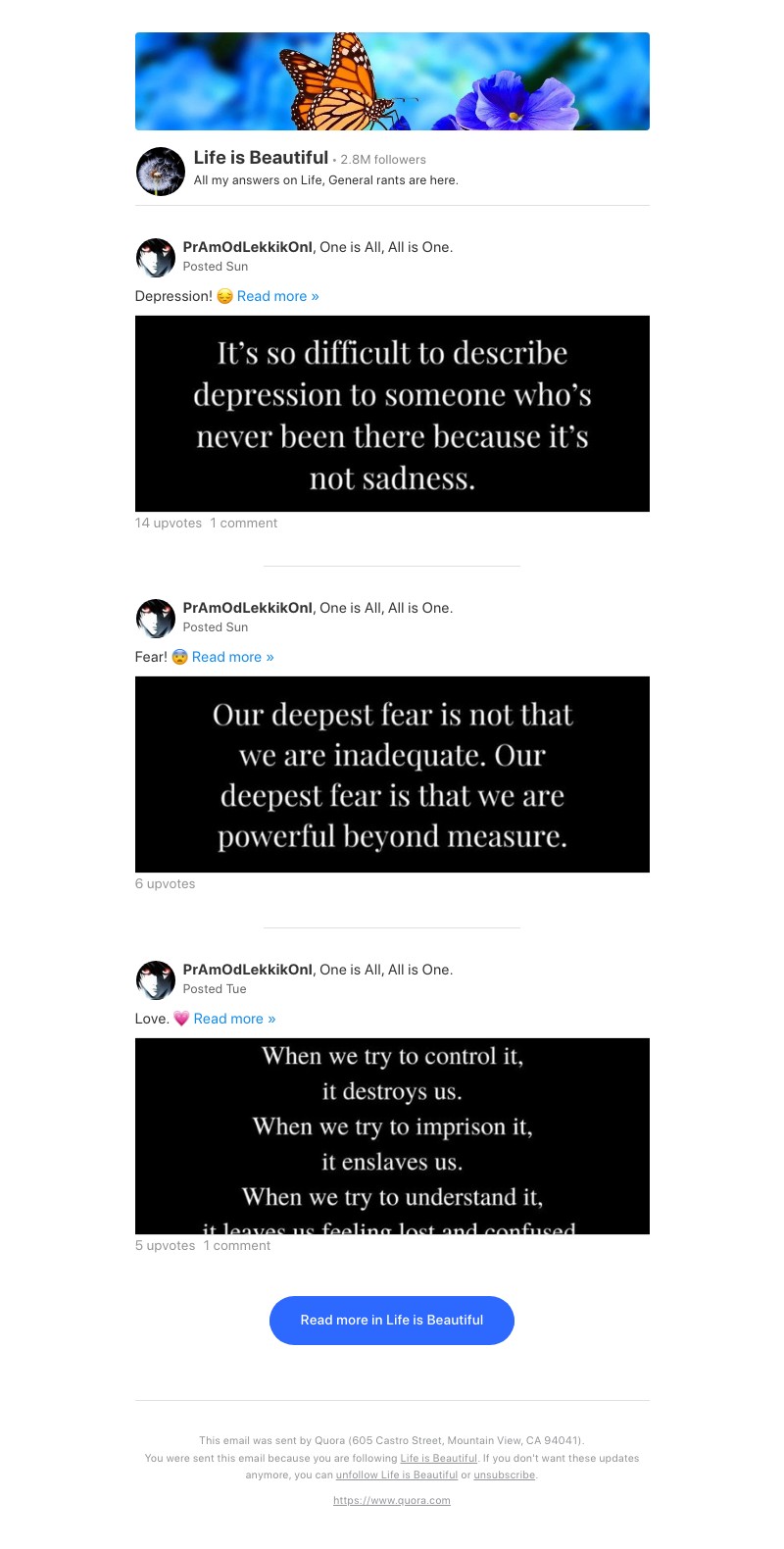
Task: Click the Life is Beautiful space title
Action: pyautogui.click(x=261, y=158)
